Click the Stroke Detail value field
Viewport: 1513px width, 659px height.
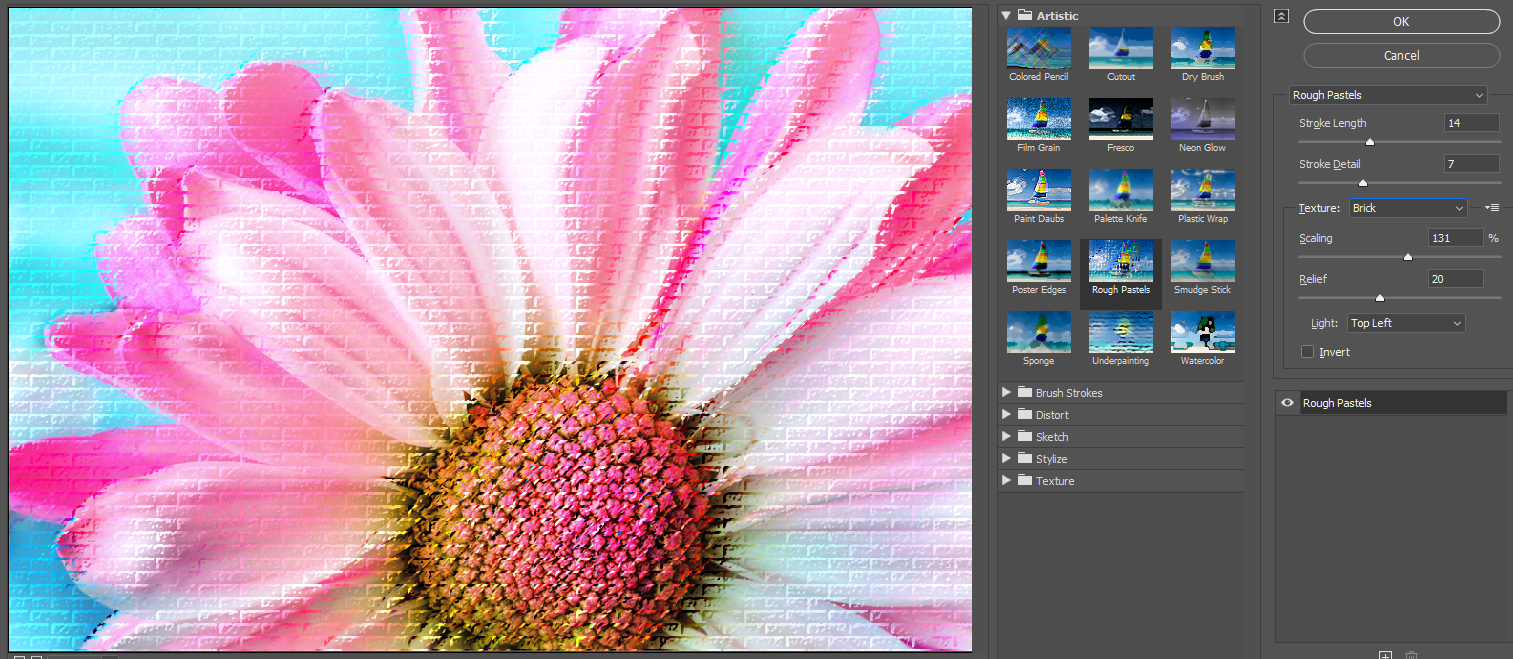tap(1471, 164)
